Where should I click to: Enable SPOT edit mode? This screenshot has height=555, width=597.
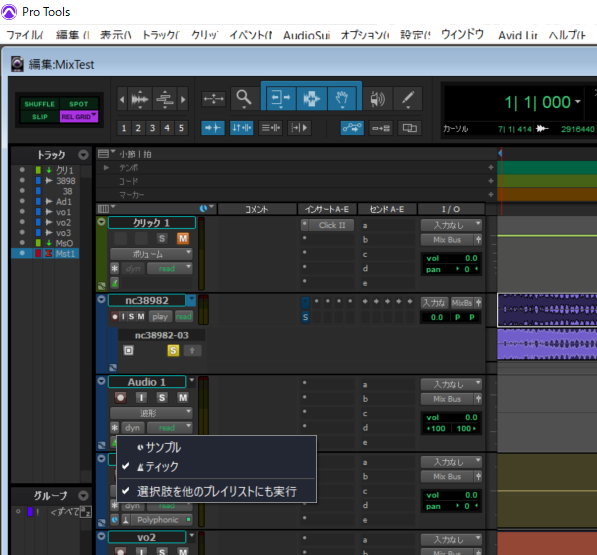coord(79,104)
